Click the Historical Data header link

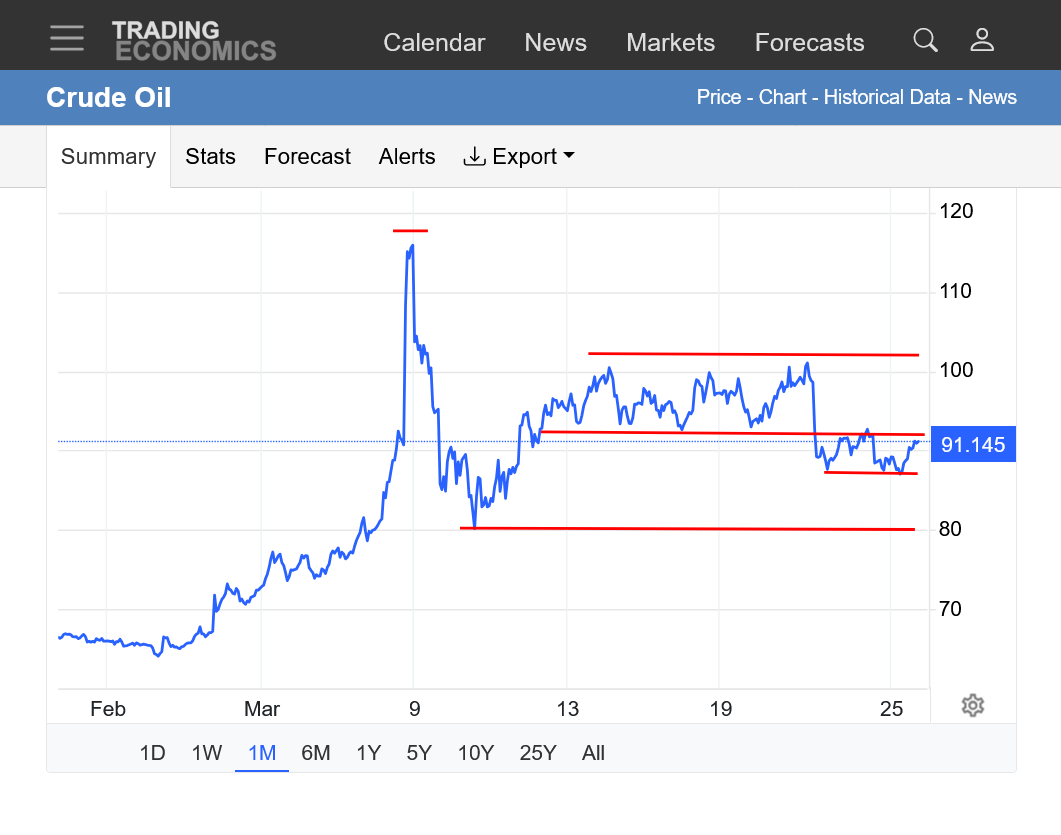point(888,97)
